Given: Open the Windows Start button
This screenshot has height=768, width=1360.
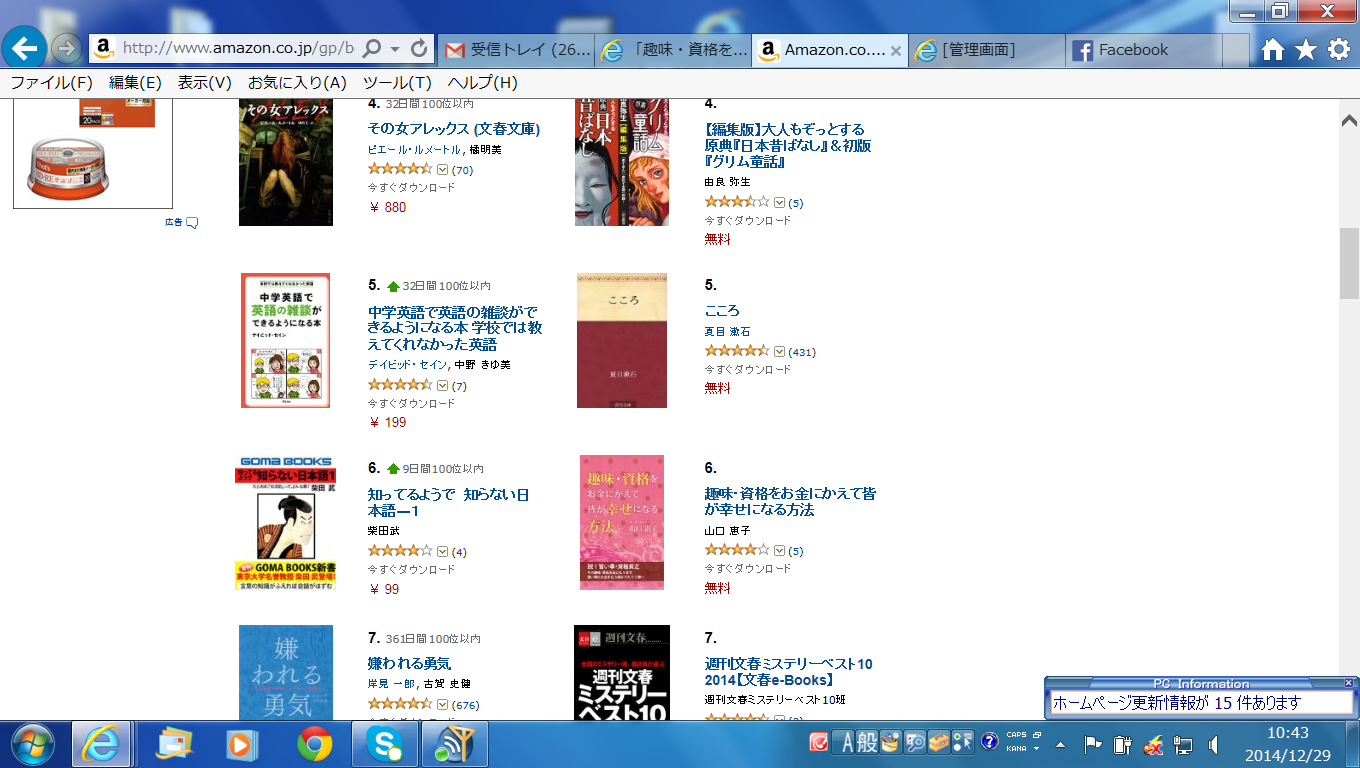Looking at the screenshot, I should point(33,743).
